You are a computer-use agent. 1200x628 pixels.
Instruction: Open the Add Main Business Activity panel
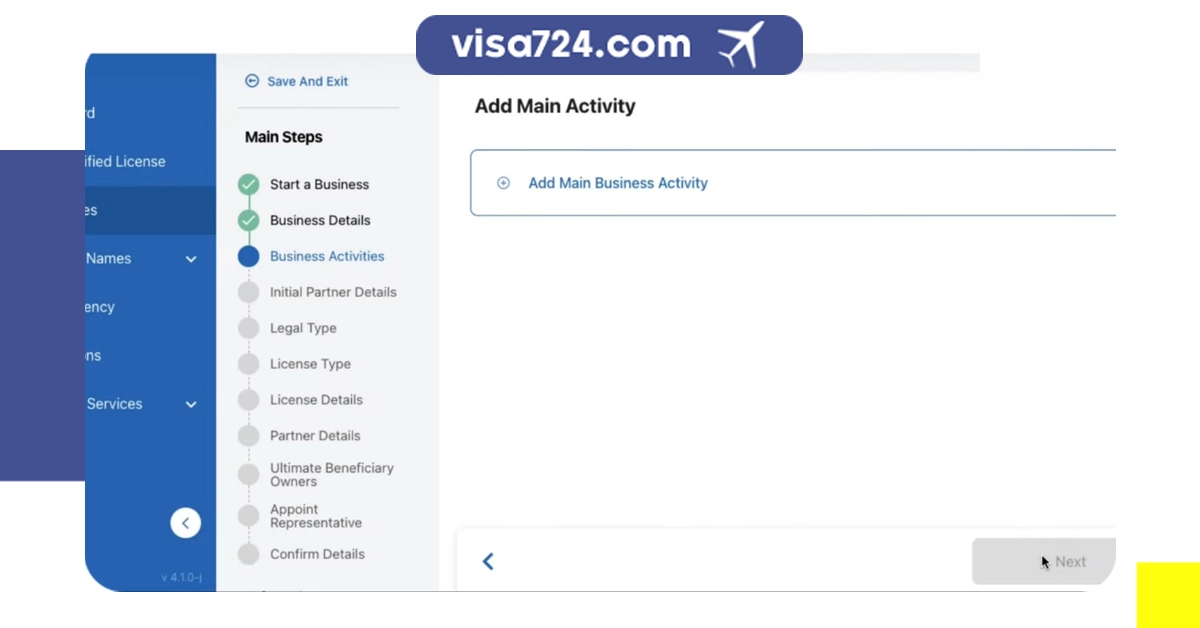click(618, 183)
